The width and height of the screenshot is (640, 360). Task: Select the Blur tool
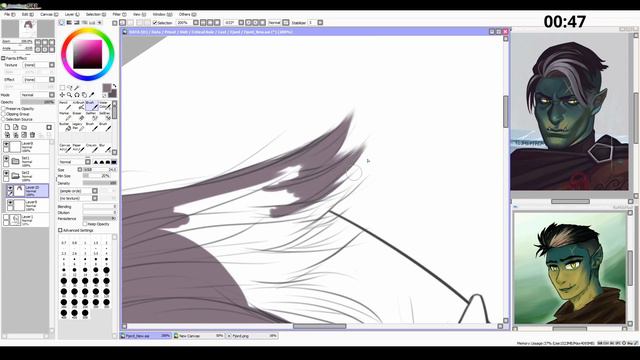[x=105, y=148]
